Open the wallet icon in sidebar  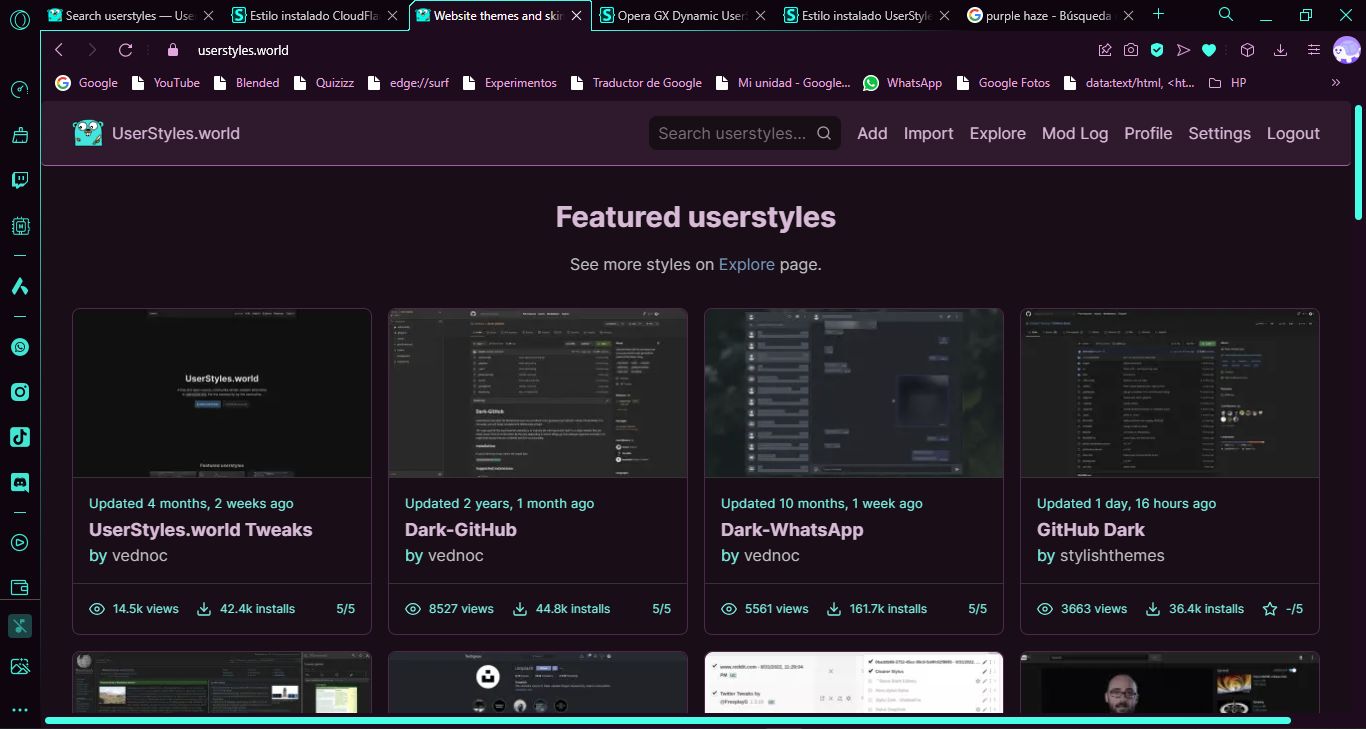tap(19, 587)
